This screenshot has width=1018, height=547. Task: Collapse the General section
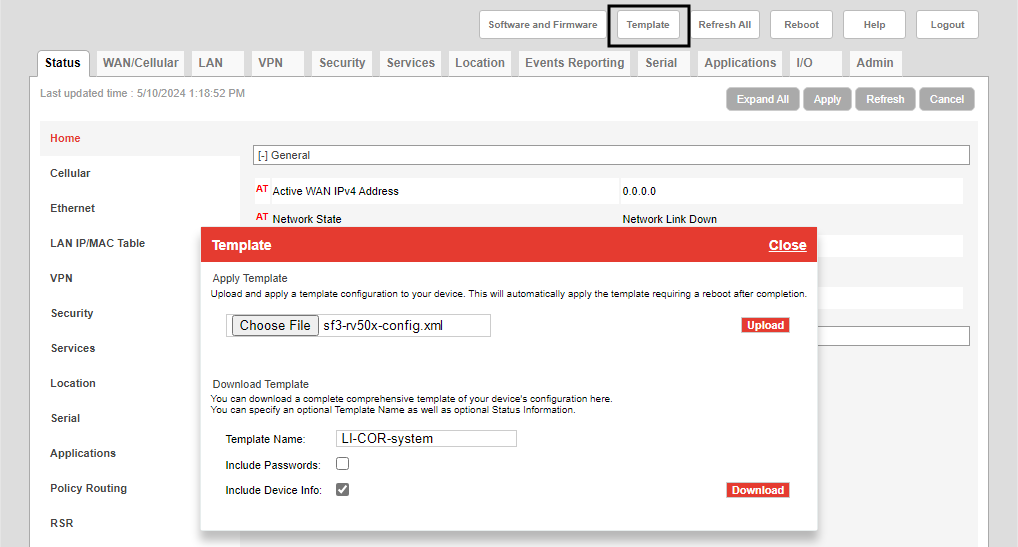coord(264,155)
